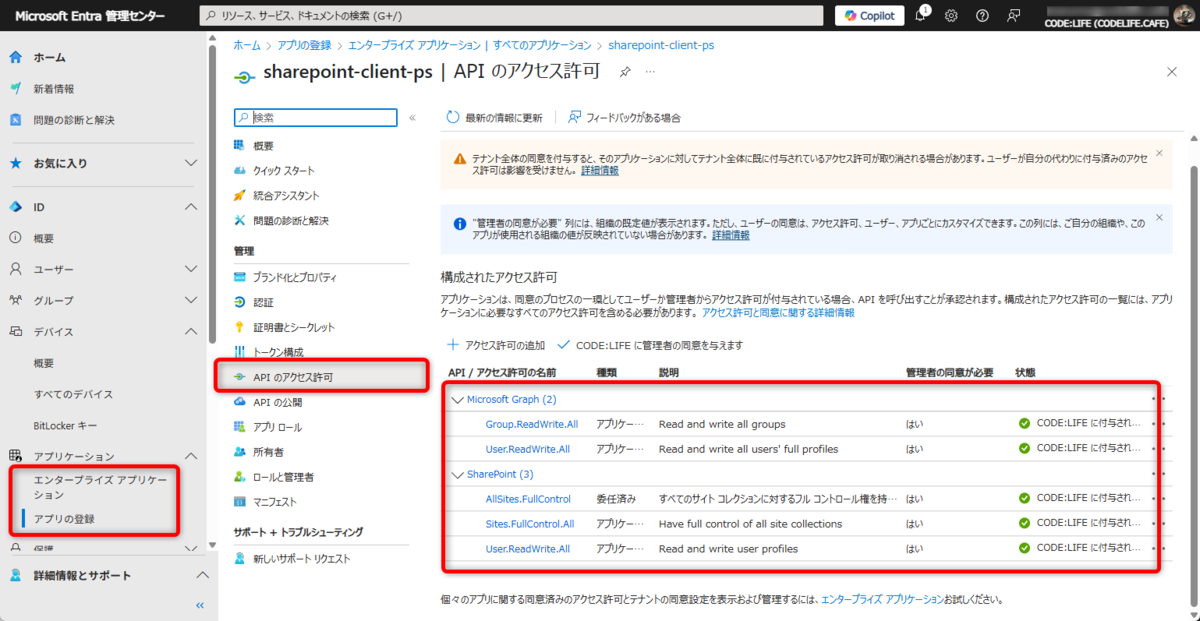Open the account avatar picture

point(1182,15)
